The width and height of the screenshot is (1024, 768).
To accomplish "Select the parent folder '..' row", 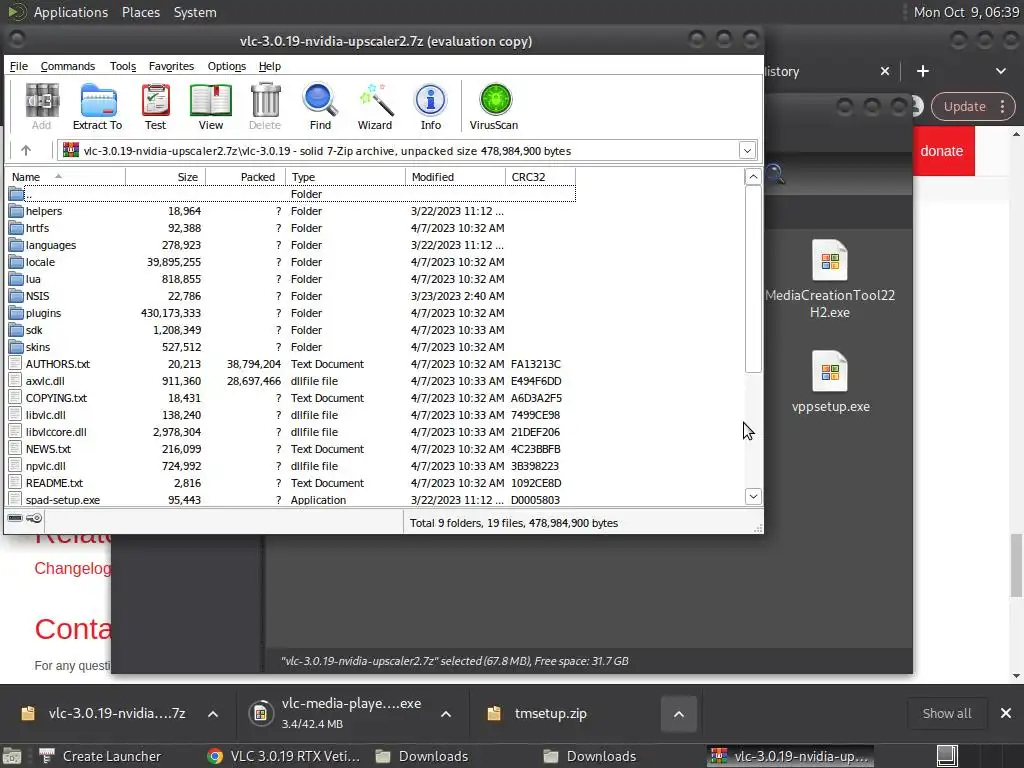I will click(291, 194).
